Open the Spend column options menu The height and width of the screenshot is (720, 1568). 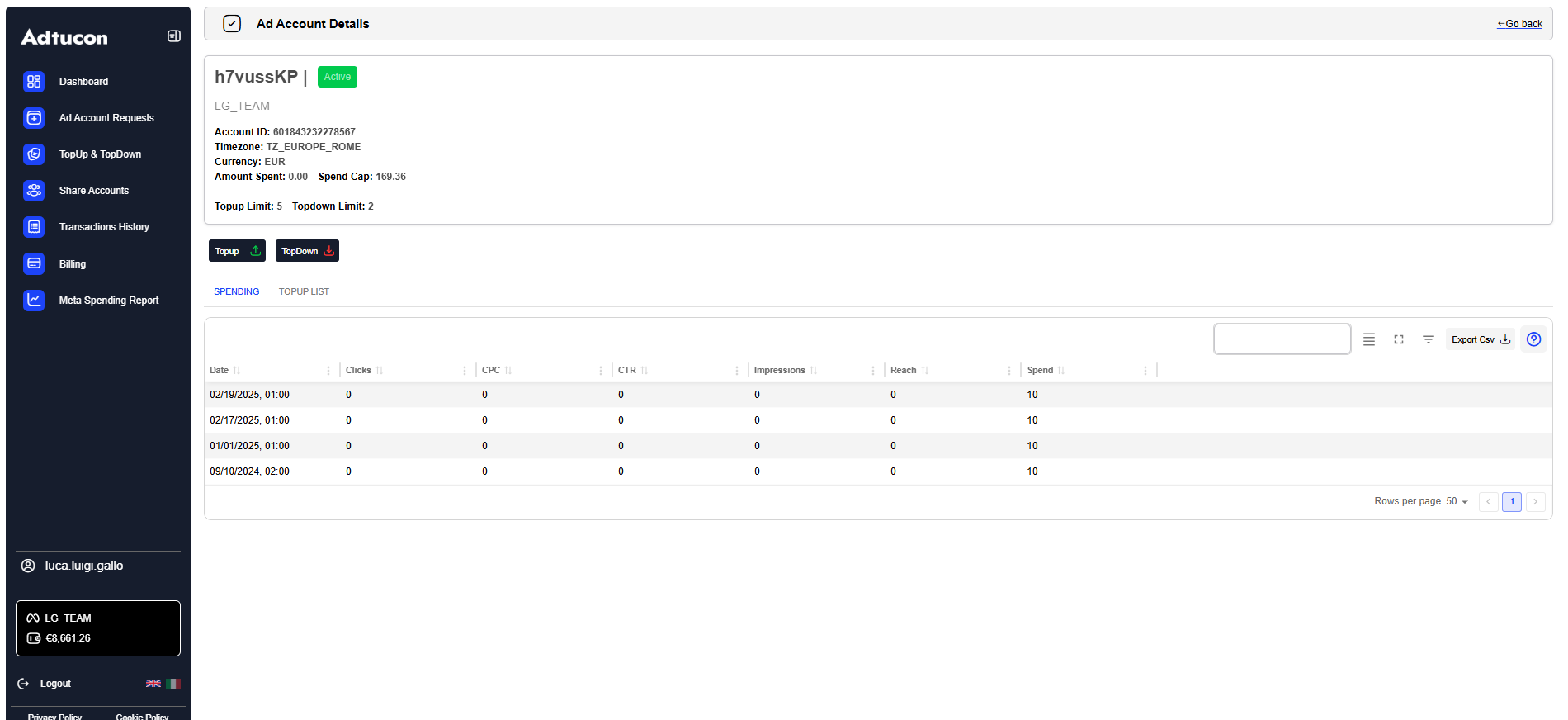1145,371
